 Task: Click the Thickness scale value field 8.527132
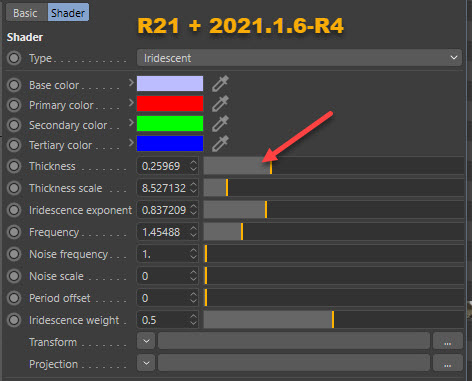pyautogui.click(x=163, y=188)
